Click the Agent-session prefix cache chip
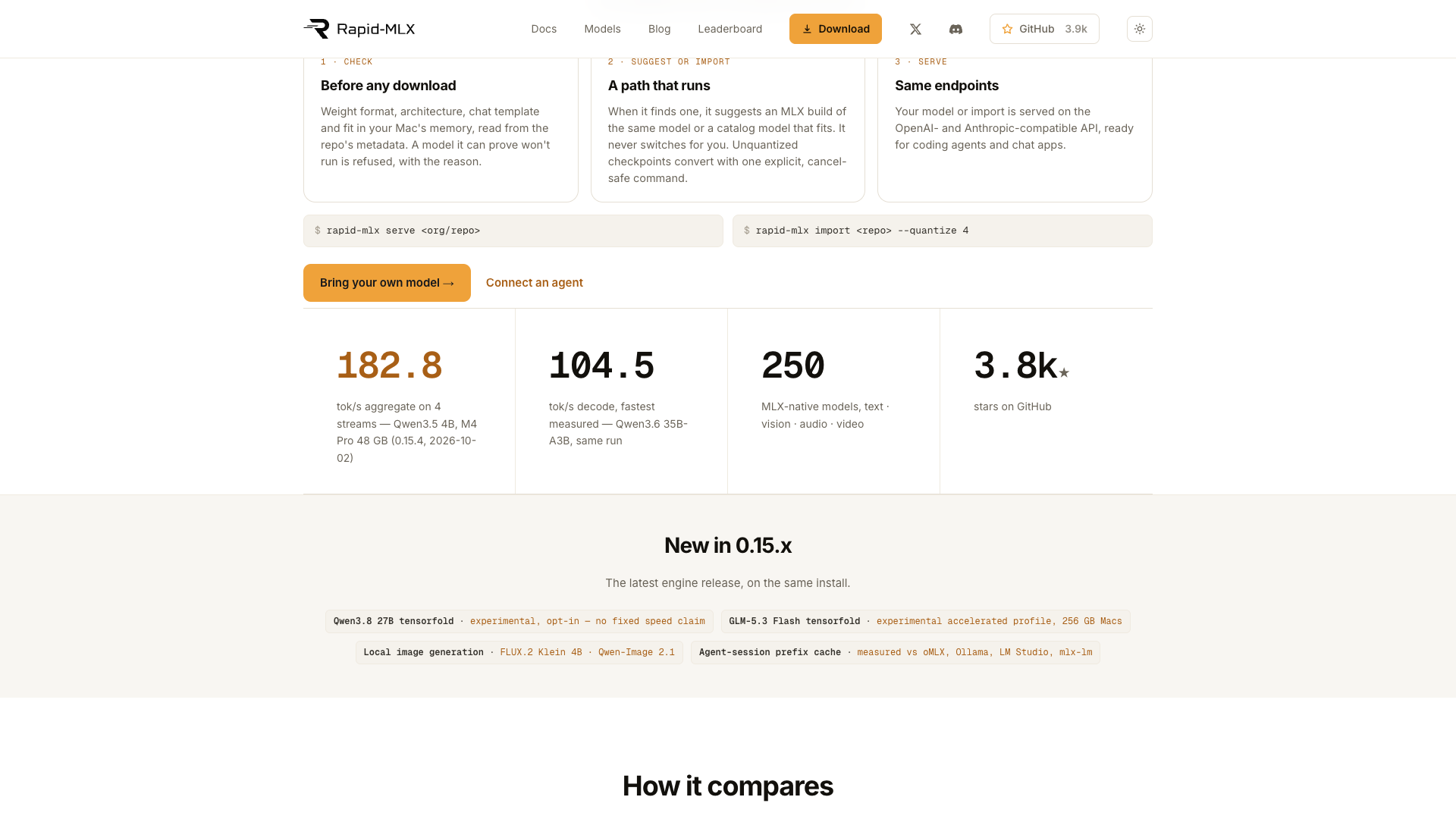The width and height of the screenshot is (1456, 819). pyautogui.click(x=895, y=652)
